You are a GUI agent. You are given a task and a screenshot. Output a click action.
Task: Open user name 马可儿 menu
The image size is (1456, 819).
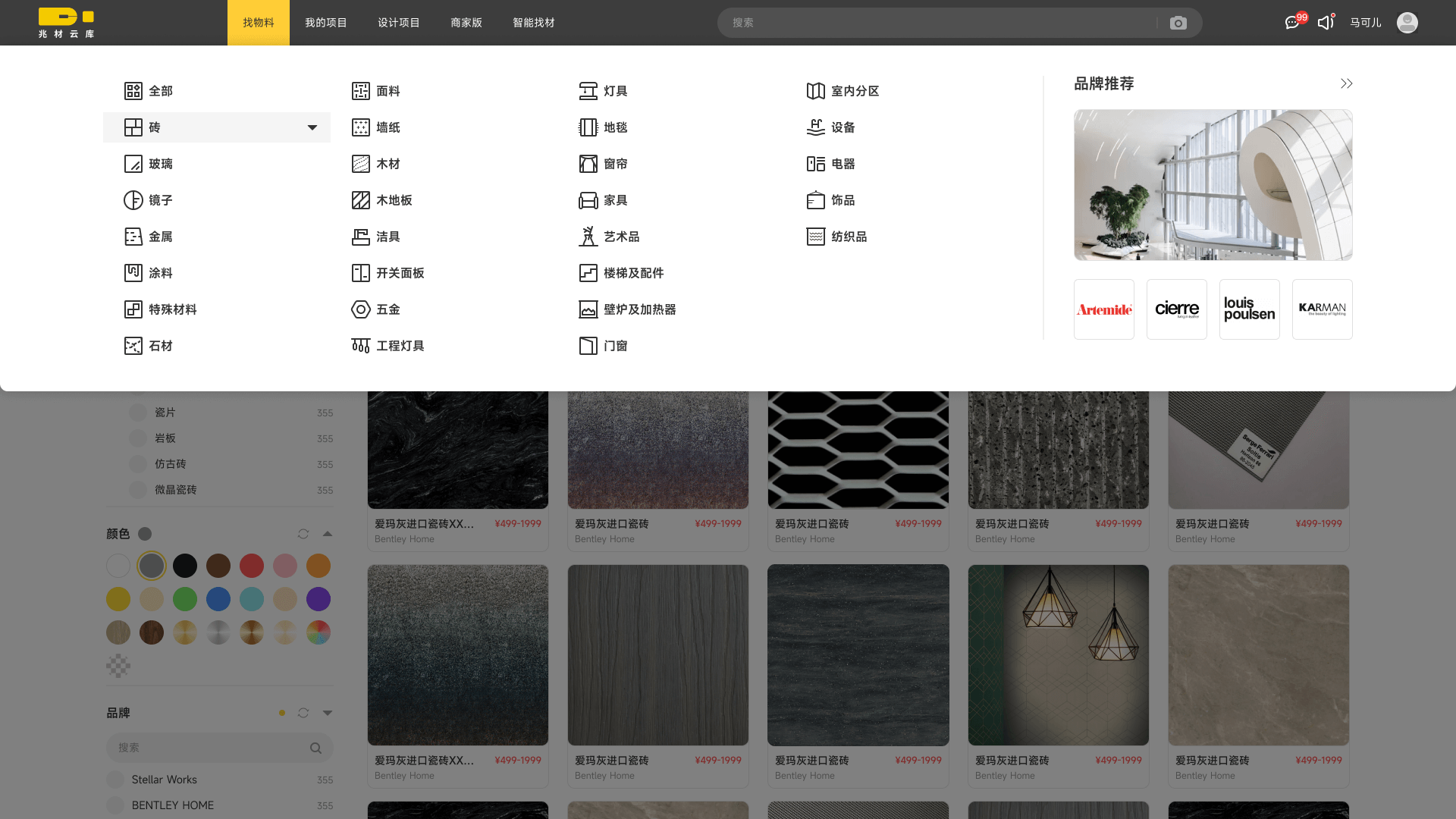[1365, 23]
